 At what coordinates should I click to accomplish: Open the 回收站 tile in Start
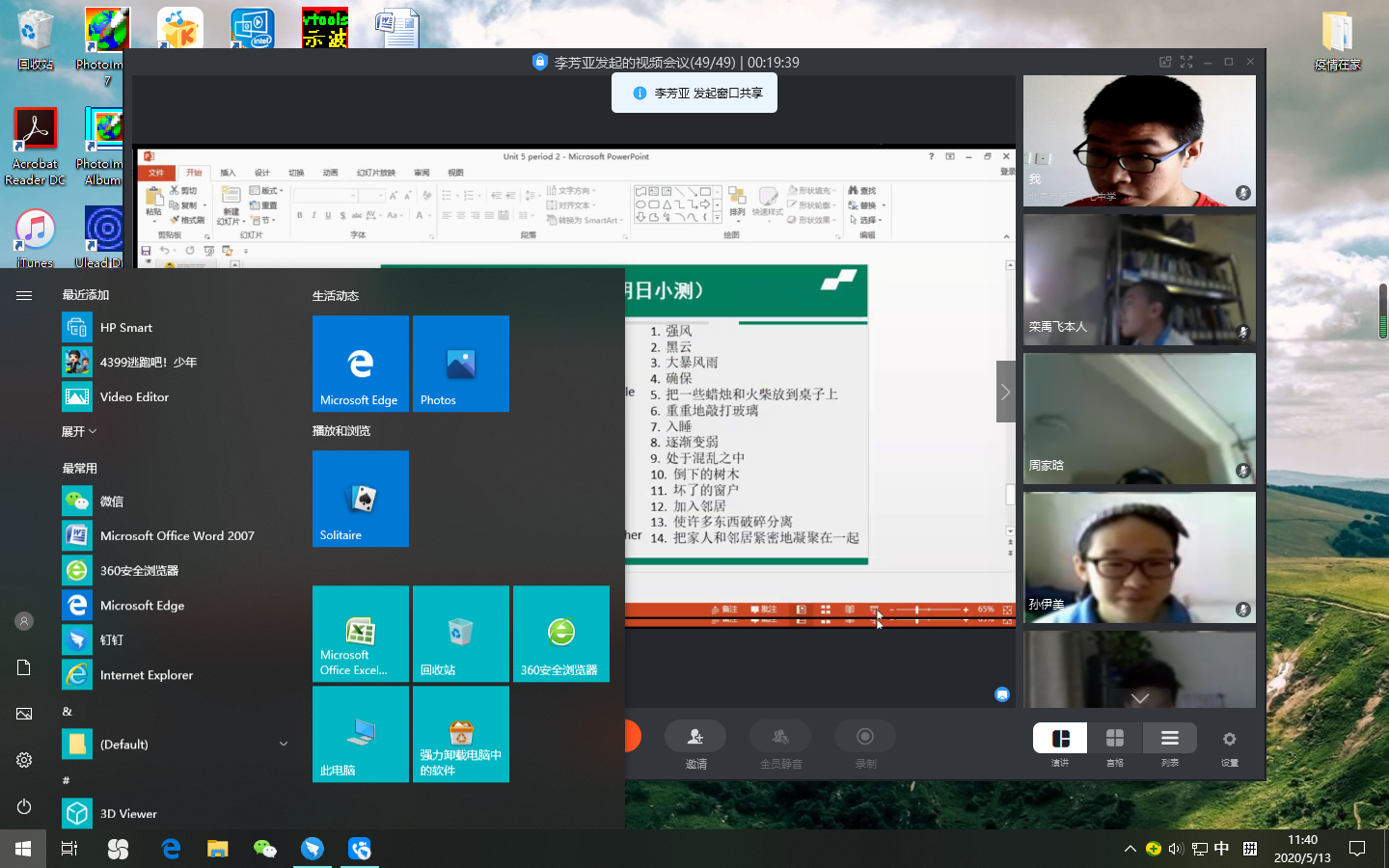461,634
